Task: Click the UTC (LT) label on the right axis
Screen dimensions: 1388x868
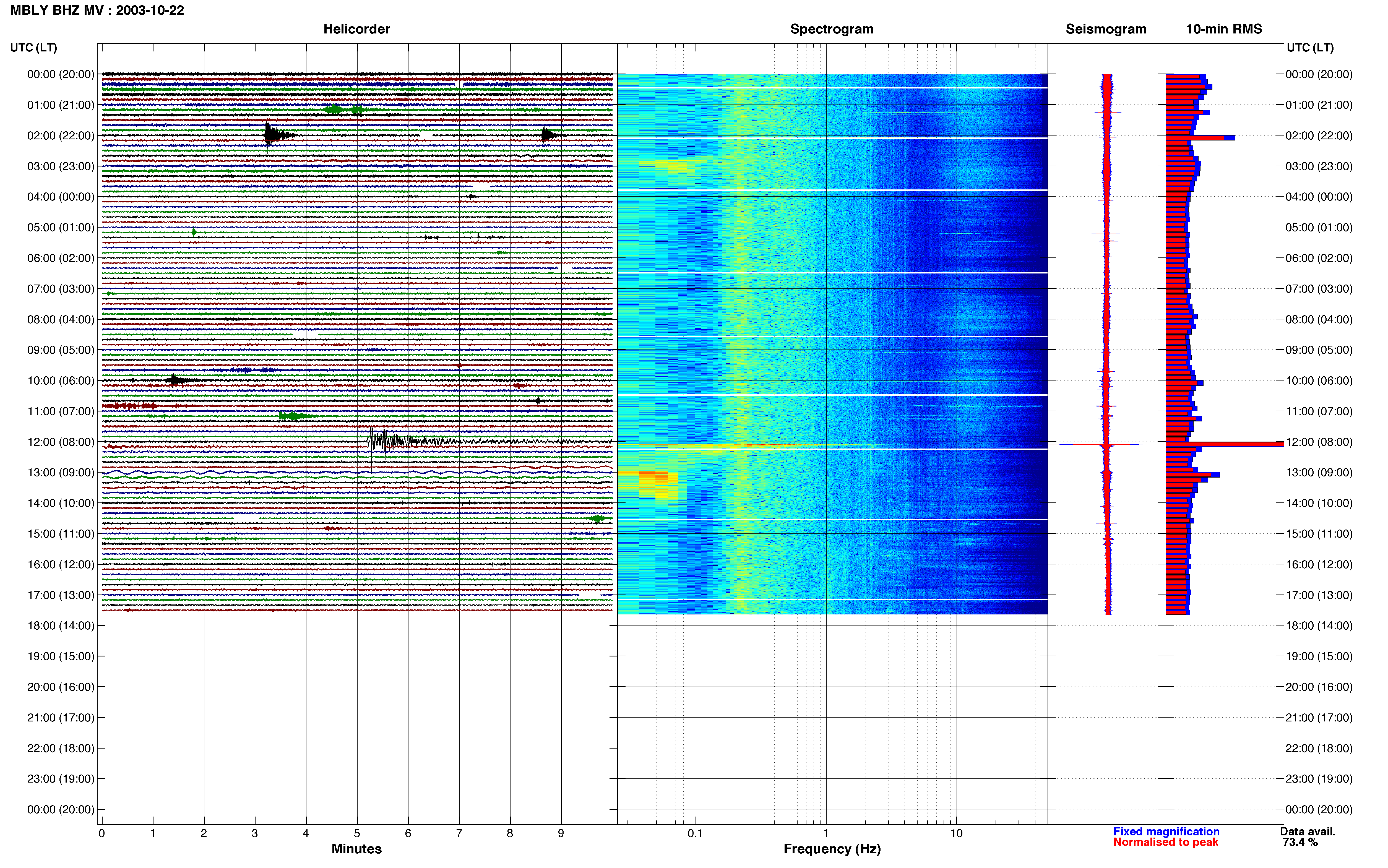Action: coord(1310,48)
